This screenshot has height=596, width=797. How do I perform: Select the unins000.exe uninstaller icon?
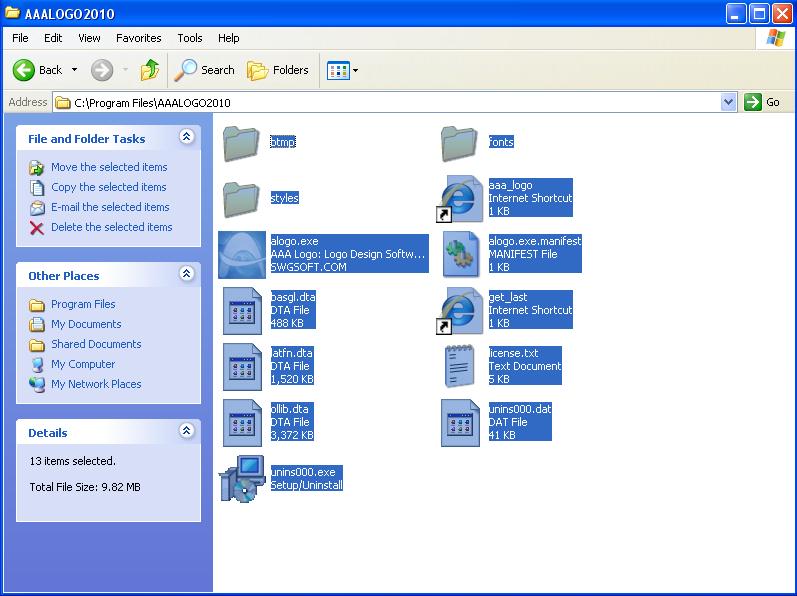(242, 479)
